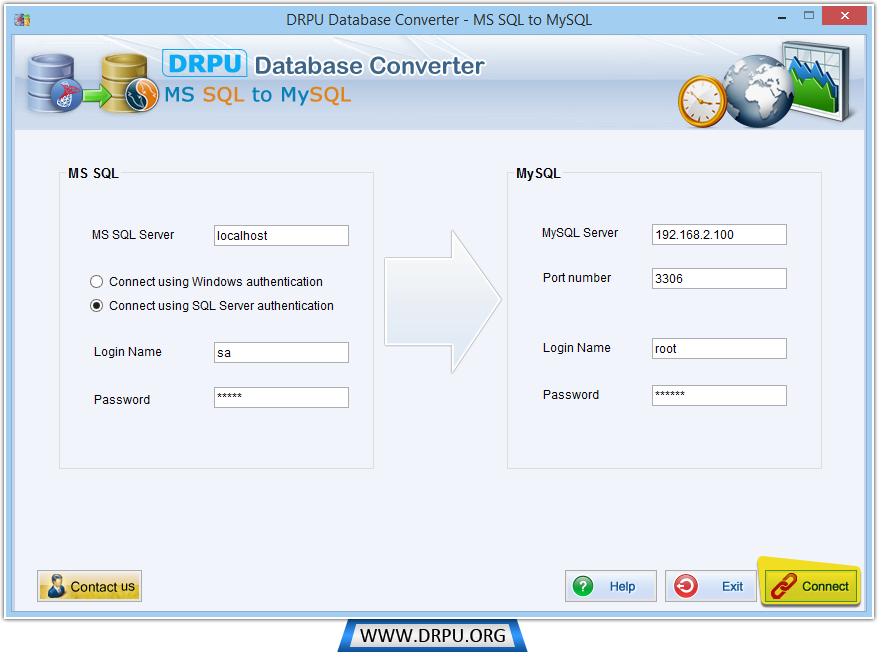
Task: Click the 'MS SQL Server' label
Action: tap(133, 235)
